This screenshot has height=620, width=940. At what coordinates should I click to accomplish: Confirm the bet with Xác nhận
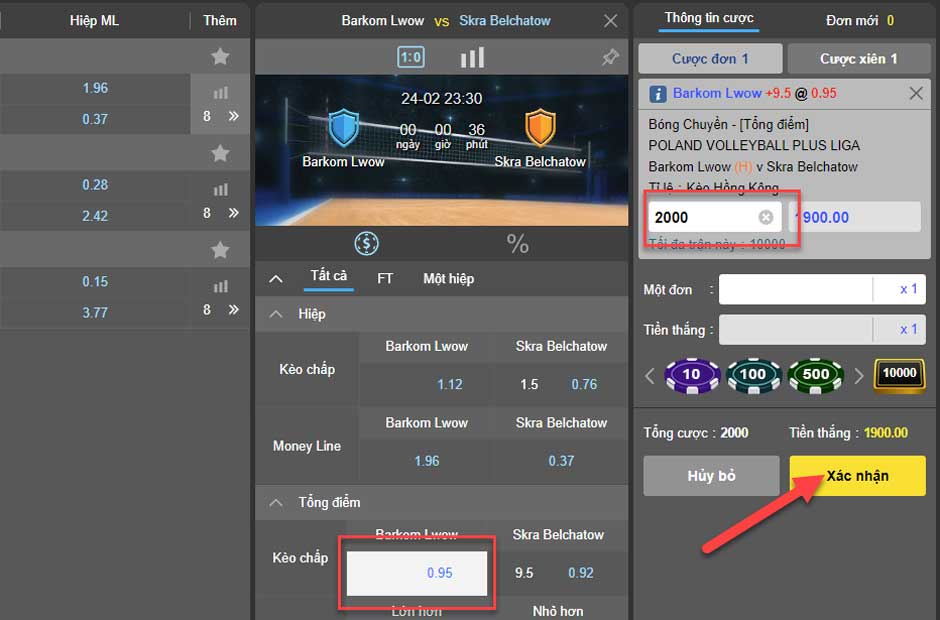tap(857, 475)
